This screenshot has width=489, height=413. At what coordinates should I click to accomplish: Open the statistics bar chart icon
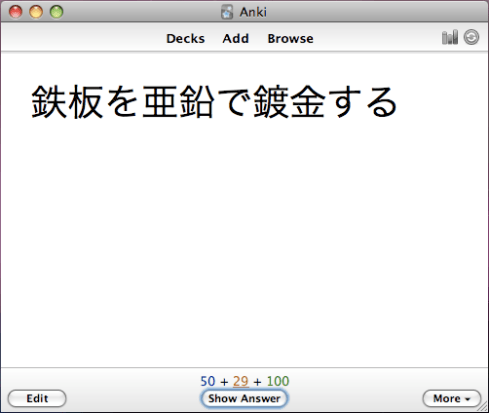(450, 37)
